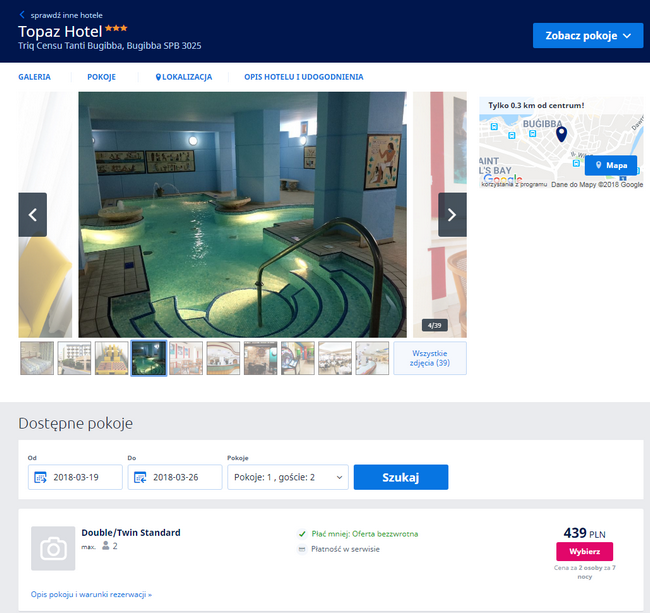Screen dimensions: 650x613
Task: Select the tenth gallery thumbnail
Action: 372,358
